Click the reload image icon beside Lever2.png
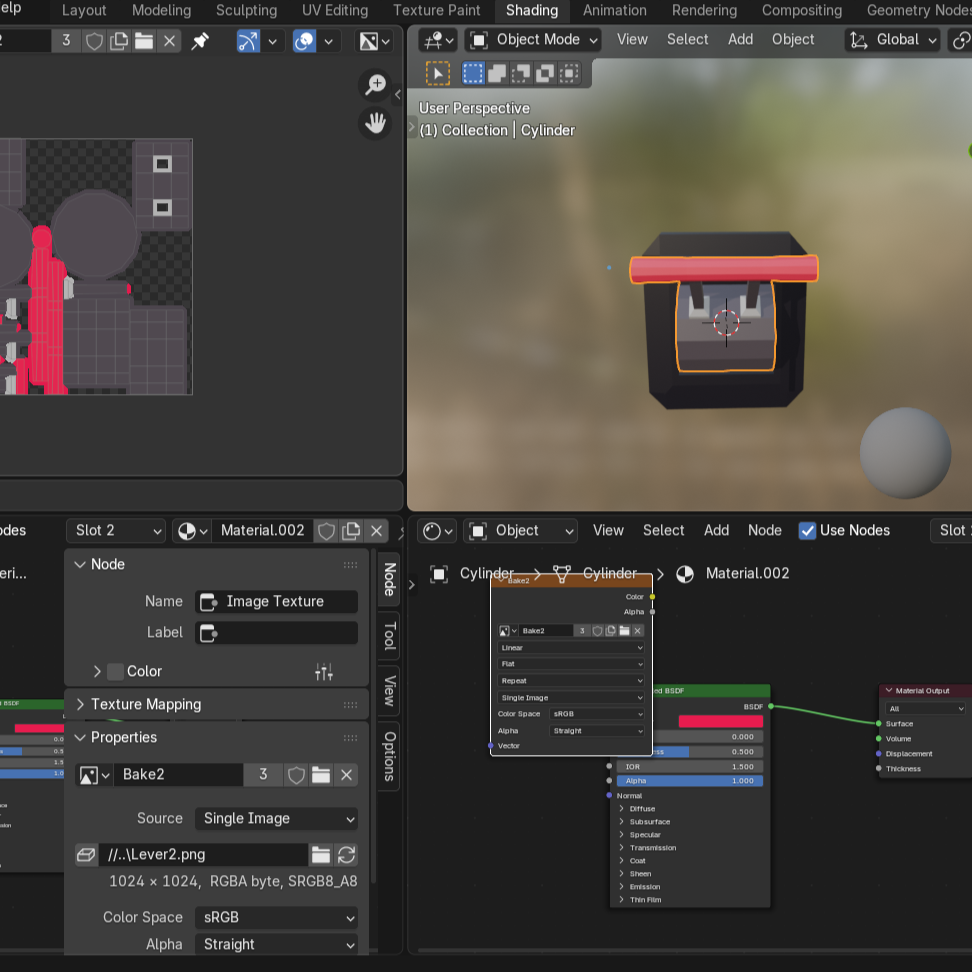 347,855
